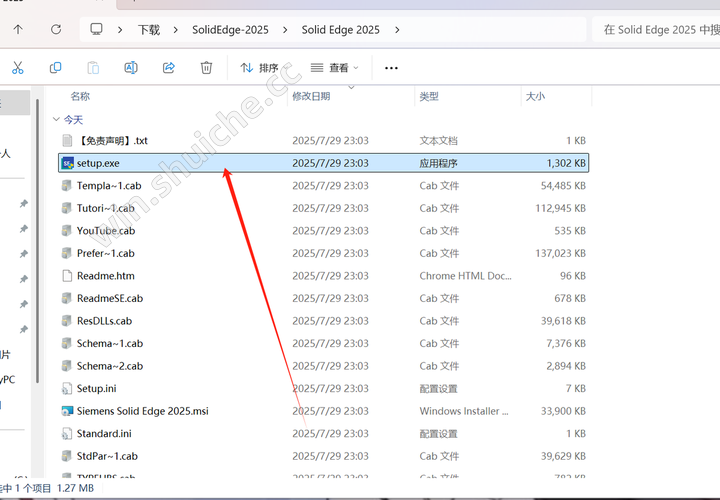
Task: Sort by the 大小 column header
Action: [x=535, y=96]
